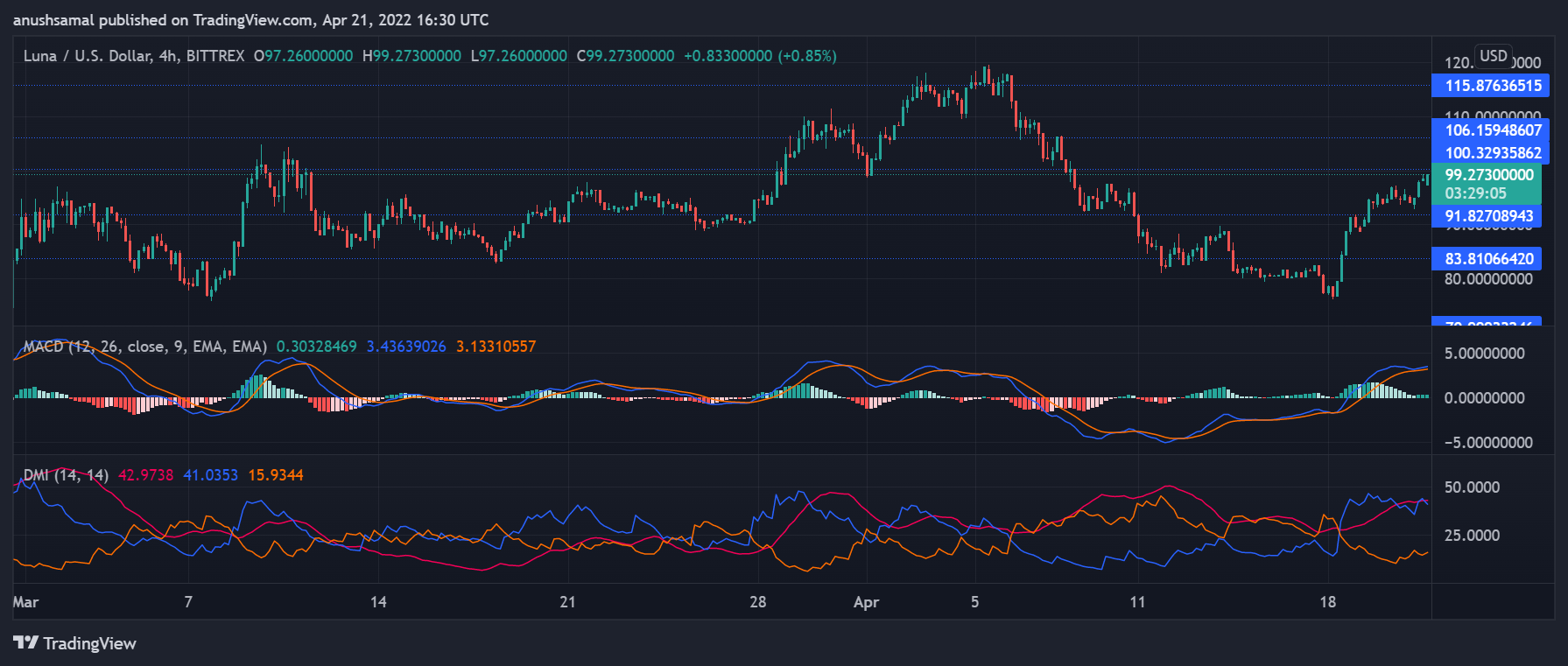Click the 100.32935862 price level label
This screenshot has width=1568, height=666.
coord(1492,153)
